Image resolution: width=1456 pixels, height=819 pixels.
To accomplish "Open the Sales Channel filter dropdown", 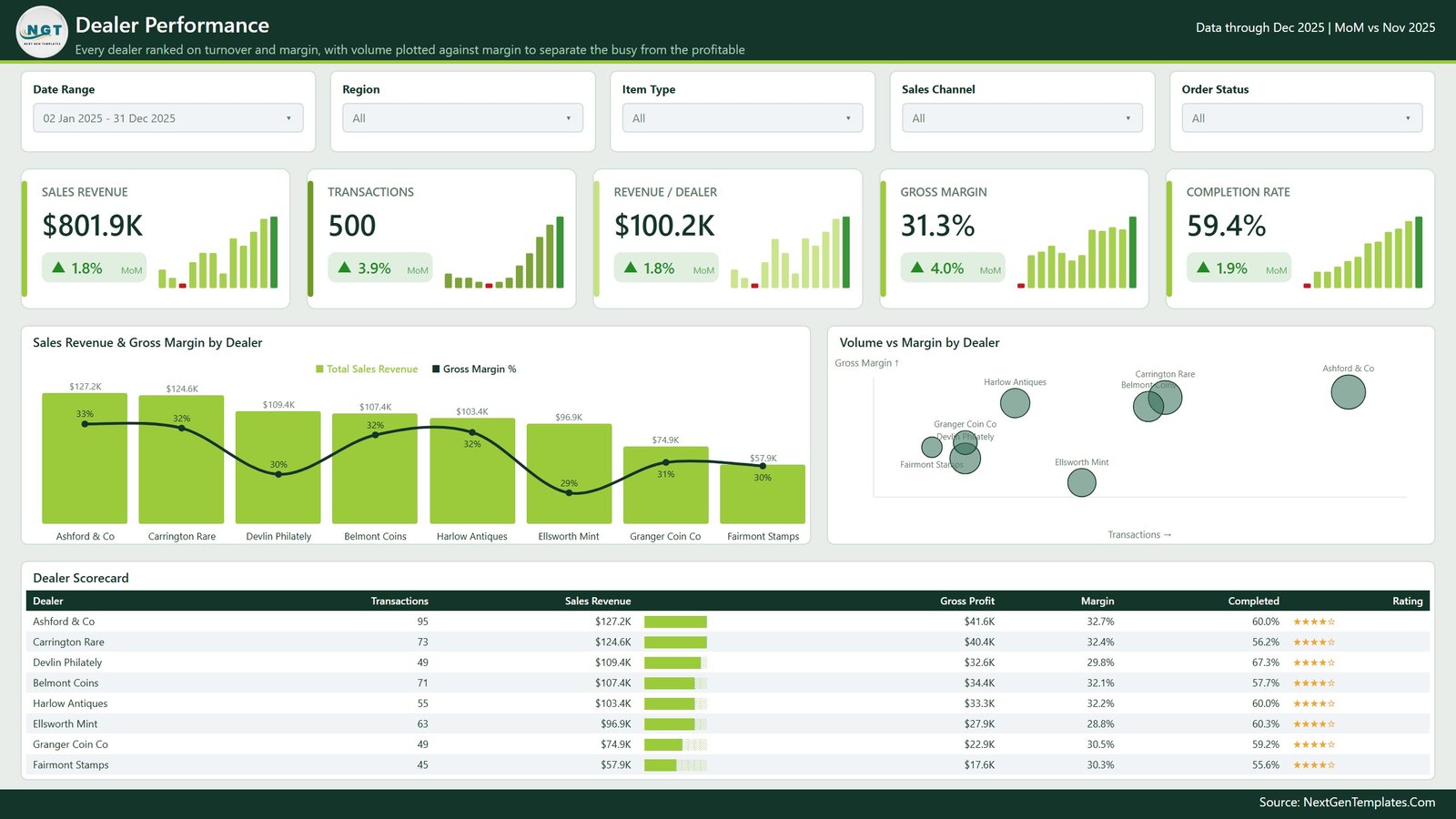I will click(x=1022, y=118).
